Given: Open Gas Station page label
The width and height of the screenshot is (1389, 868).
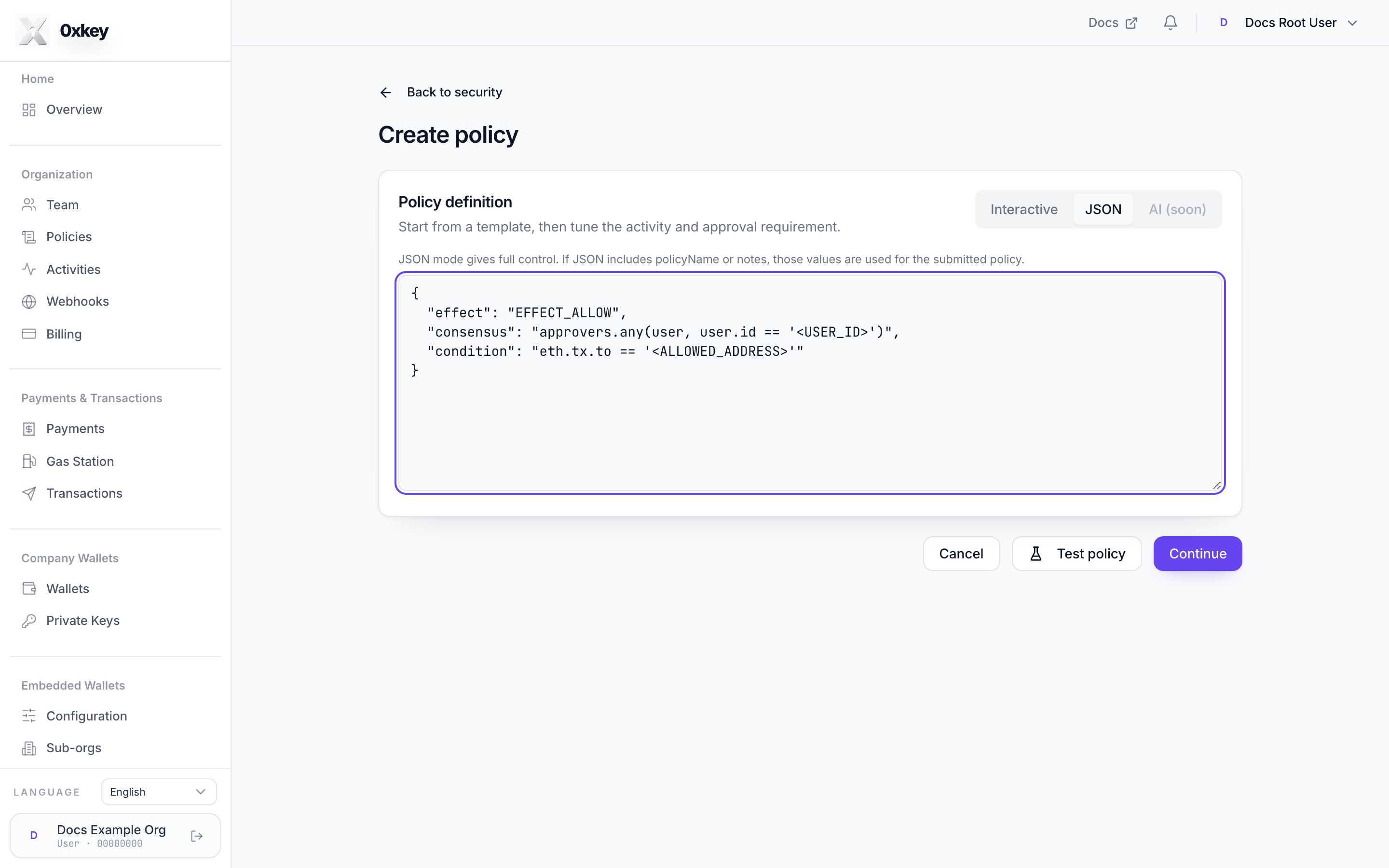Looking at the screenshot, I should pyautogui.click(x=80, y=461).
